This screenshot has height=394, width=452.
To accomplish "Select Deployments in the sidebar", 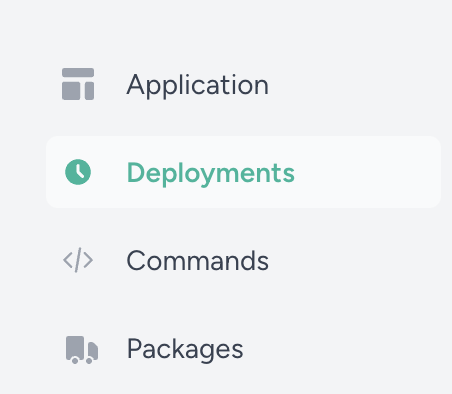I will [x=243, y=172].
